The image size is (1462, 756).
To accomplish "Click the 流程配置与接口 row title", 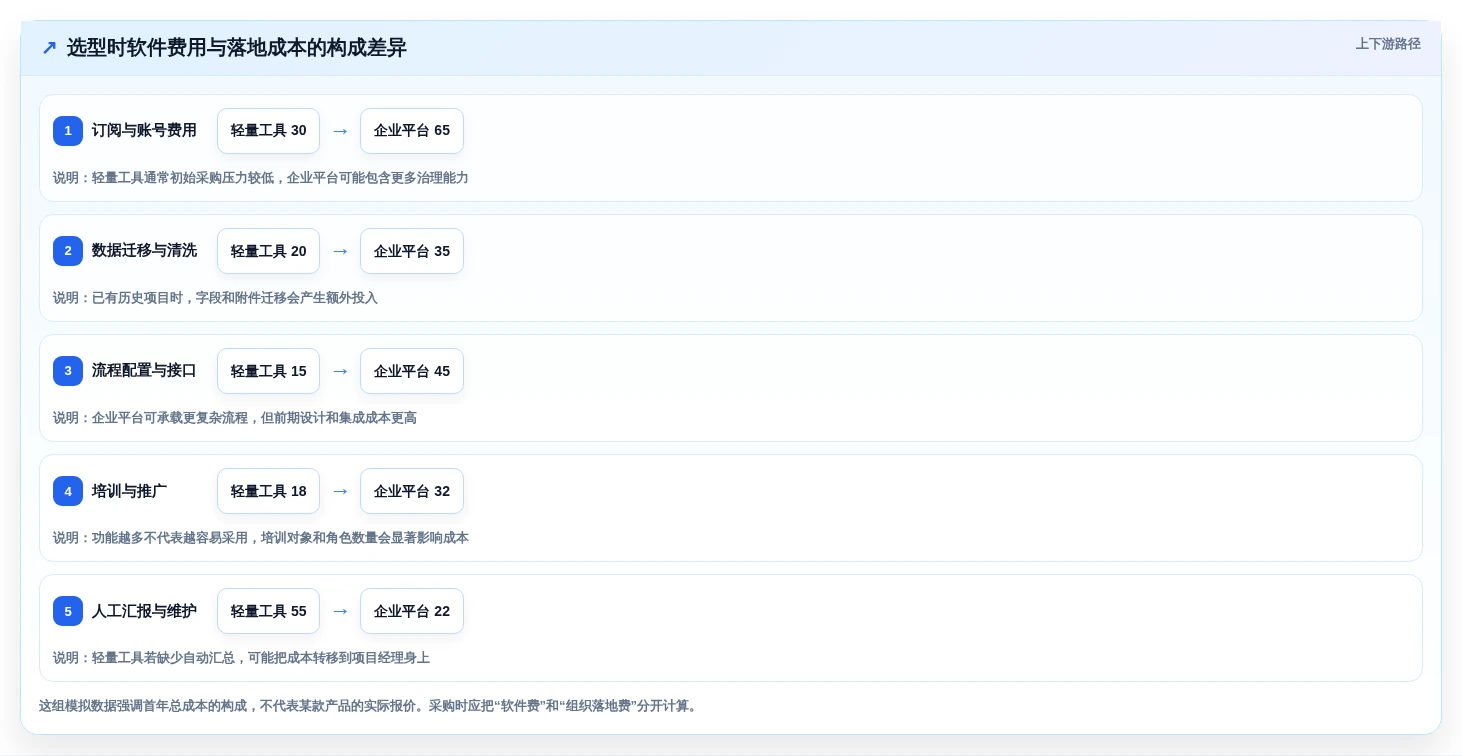I will [144, 371].
